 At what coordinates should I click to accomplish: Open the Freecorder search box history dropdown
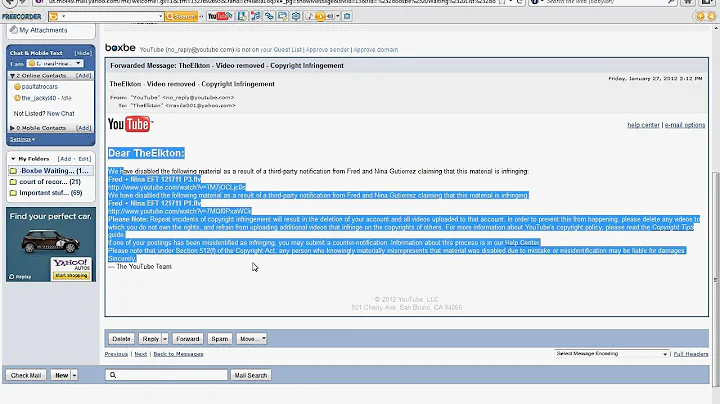pyautogui.click(x=160, y=17)
